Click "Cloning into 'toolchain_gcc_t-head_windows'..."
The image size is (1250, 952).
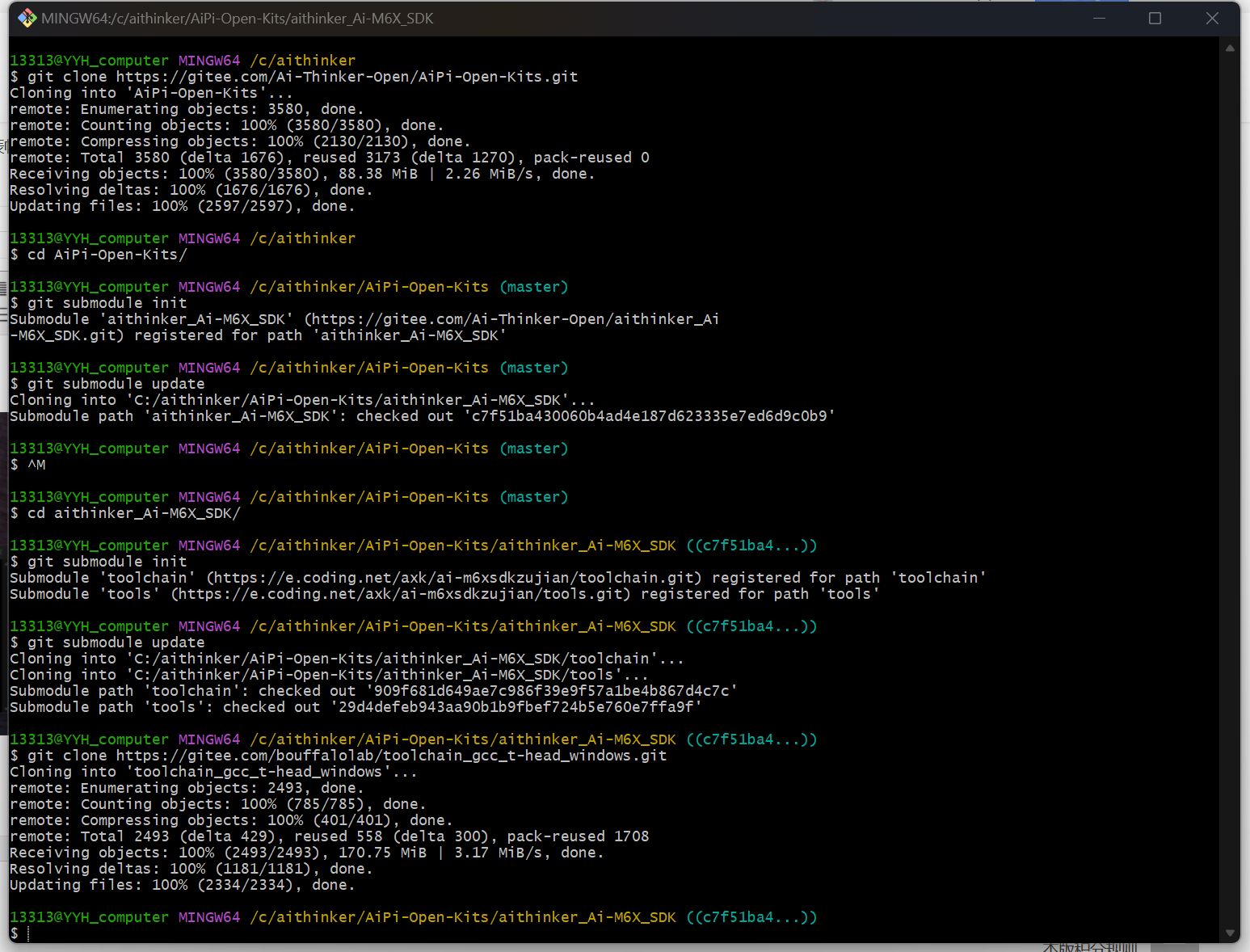point(213,772)
